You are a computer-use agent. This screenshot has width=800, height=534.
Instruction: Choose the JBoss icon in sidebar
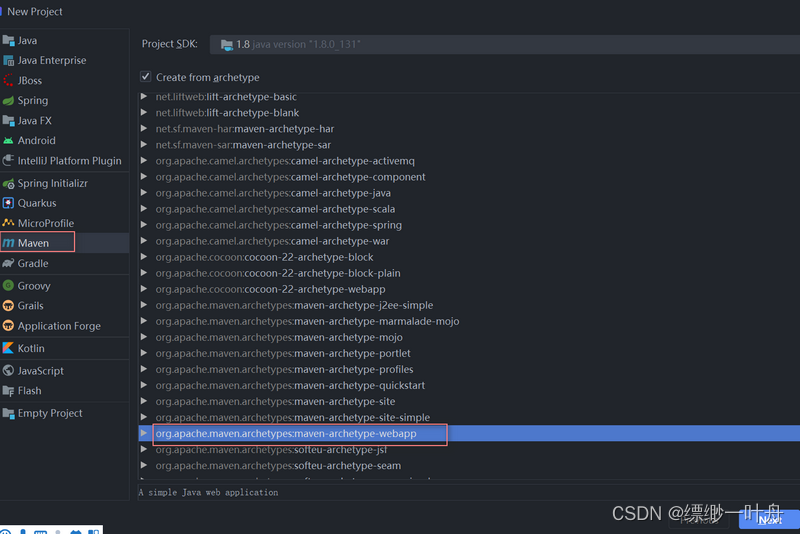click(8, 81)
